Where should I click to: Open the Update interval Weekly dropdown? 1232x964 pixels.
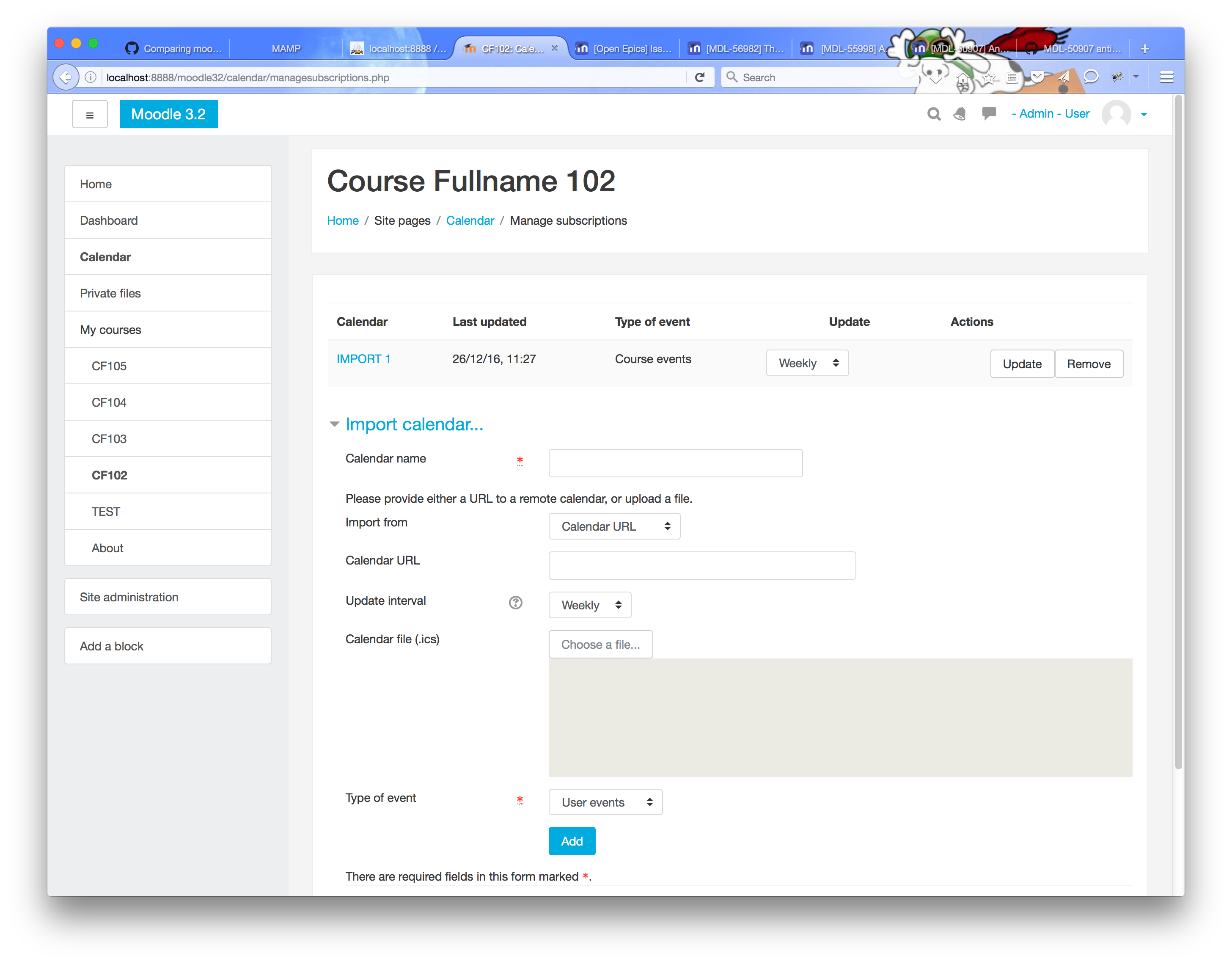coord(589,605)
